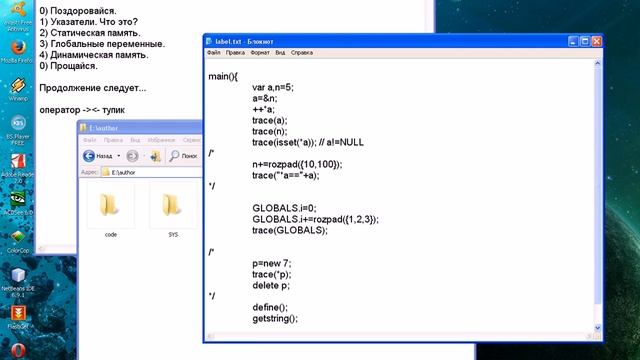Image resolution: width=640 pixels, height=360 pixels.
Task: Click the text 'Продолжение следует...' in the background document
Action: [93, 88]
